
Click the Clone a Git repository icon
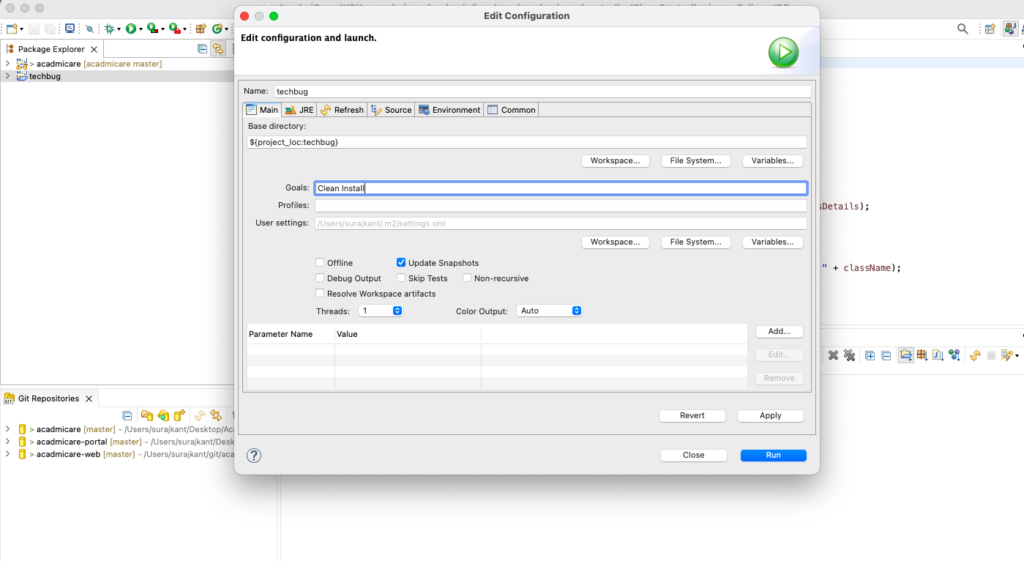(x=163, y=415)
